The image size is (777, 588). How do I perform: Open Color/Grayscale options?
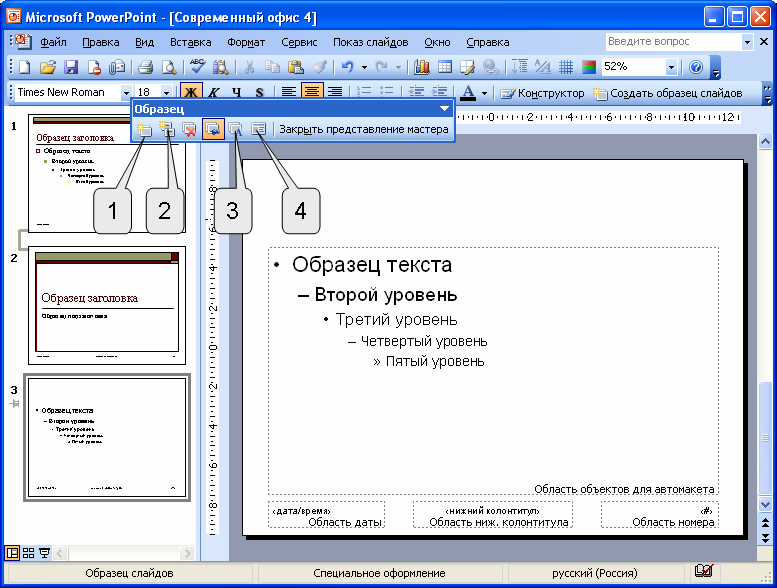point(589,67)
